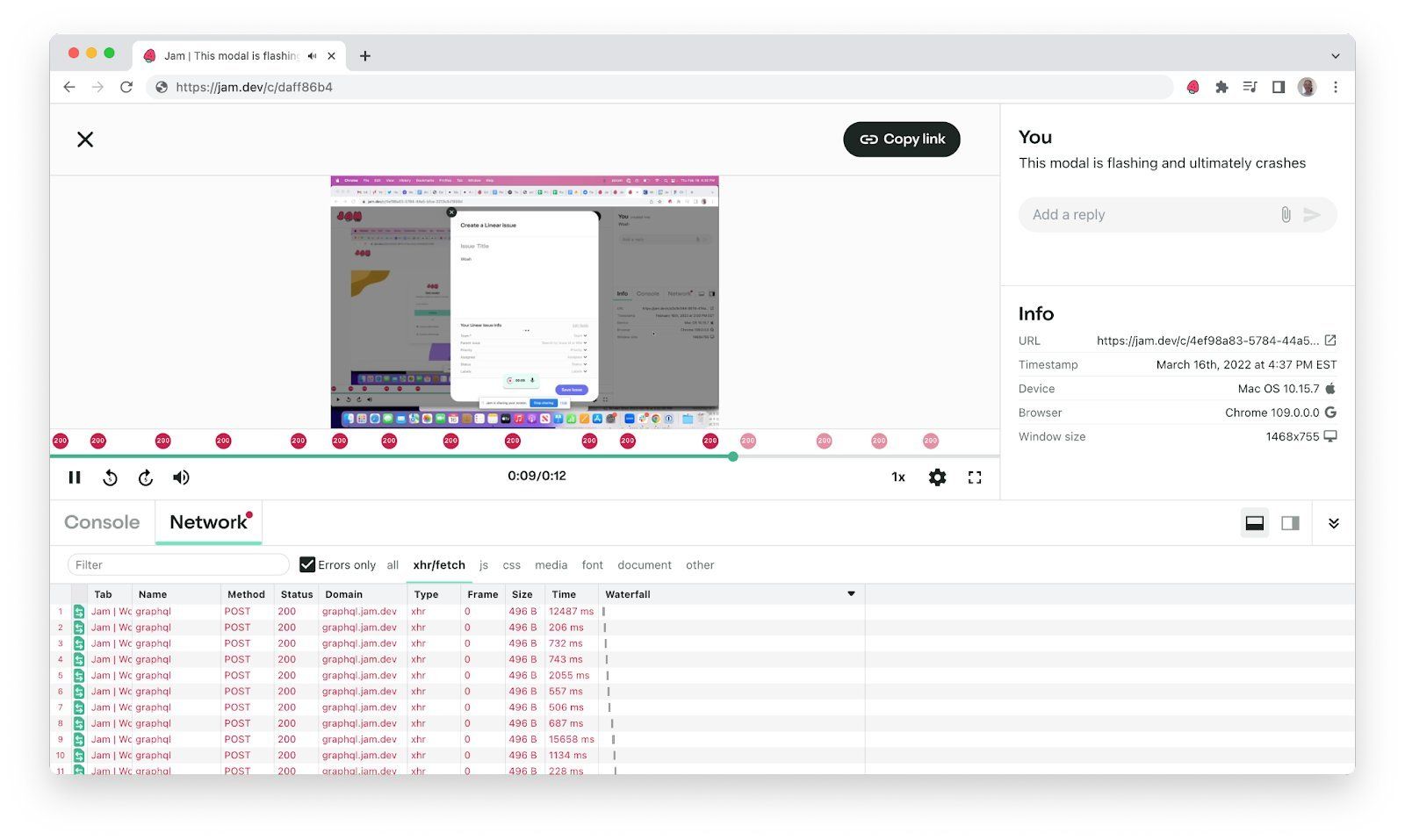Mute the video volume speaker icon
The height and width of the screenshot is (840, 1405).
tap(181, 477)
